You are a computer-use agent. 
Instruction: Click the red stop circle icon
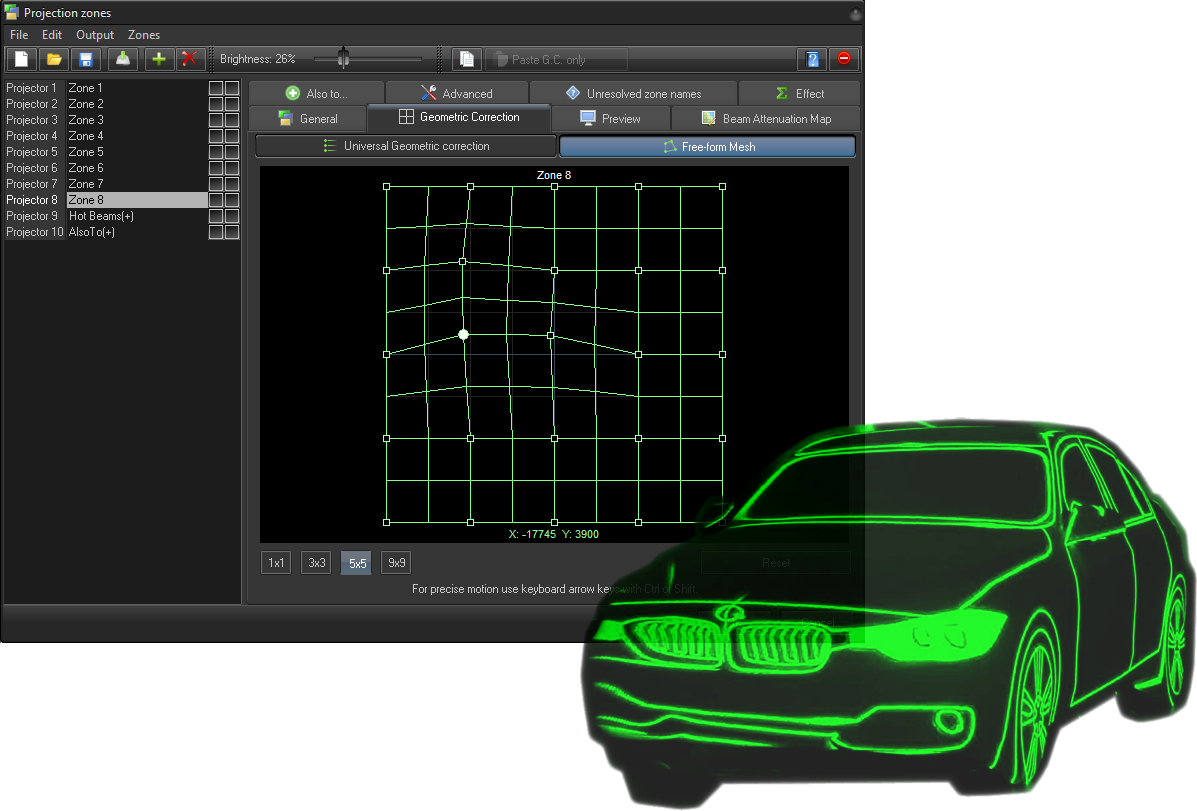click(844, 59)
